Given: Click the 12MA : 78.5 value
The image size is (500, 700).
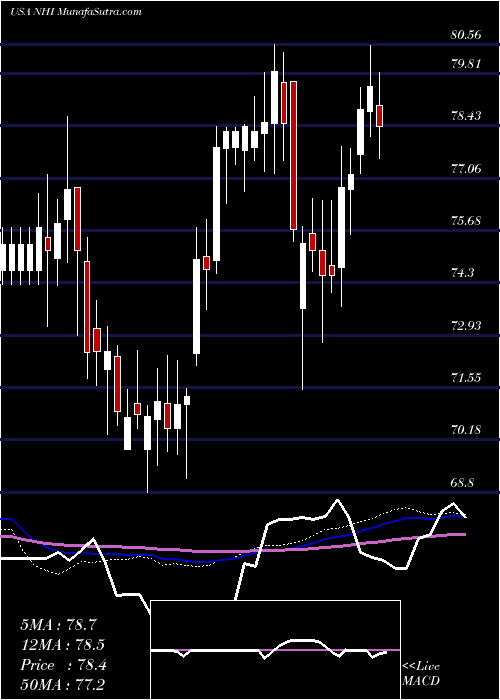Looking at the screenshot, I should 64,645.
